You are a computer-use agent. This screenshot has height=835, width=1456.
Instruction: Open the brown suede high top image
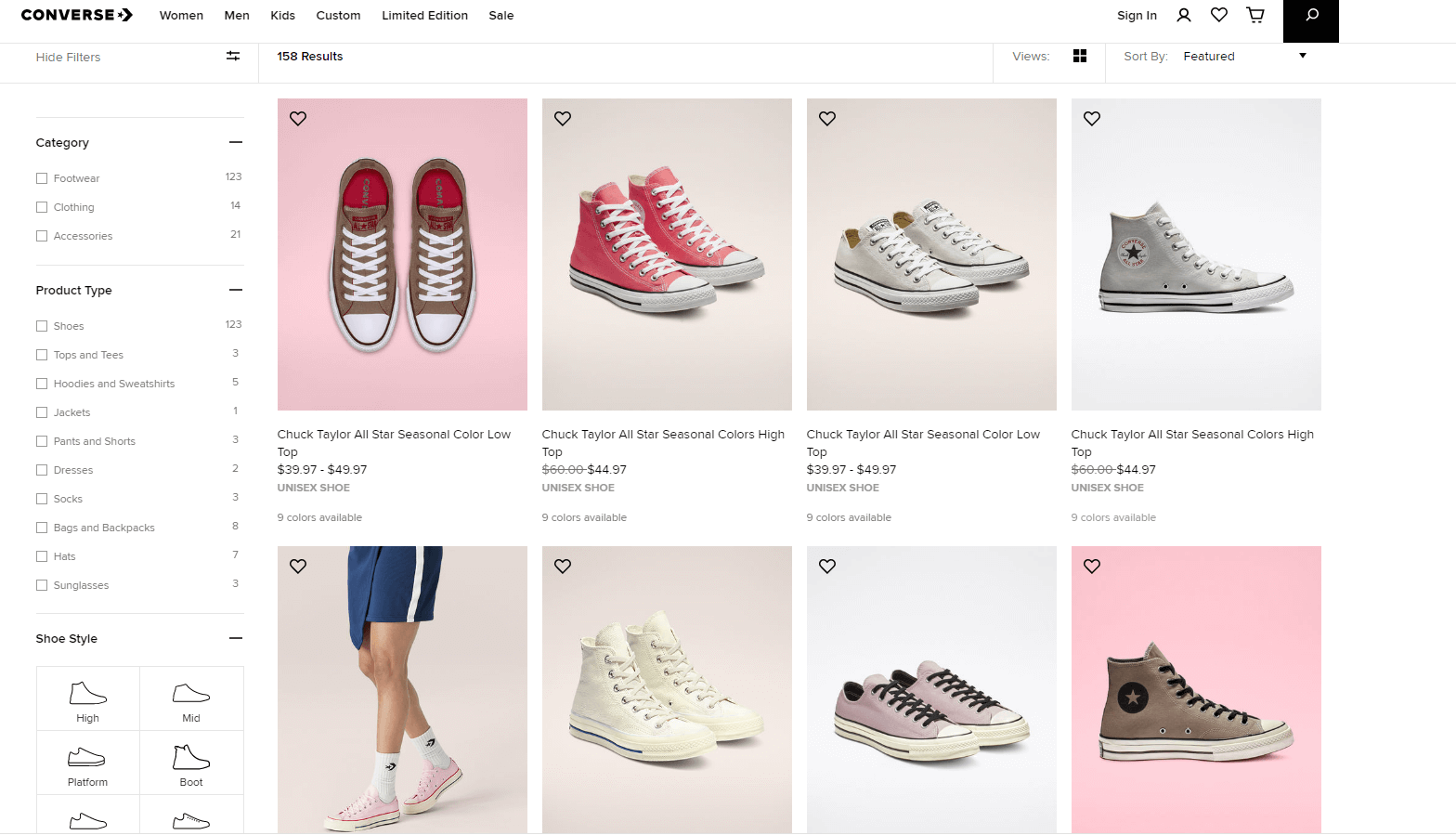[1196, 689]
